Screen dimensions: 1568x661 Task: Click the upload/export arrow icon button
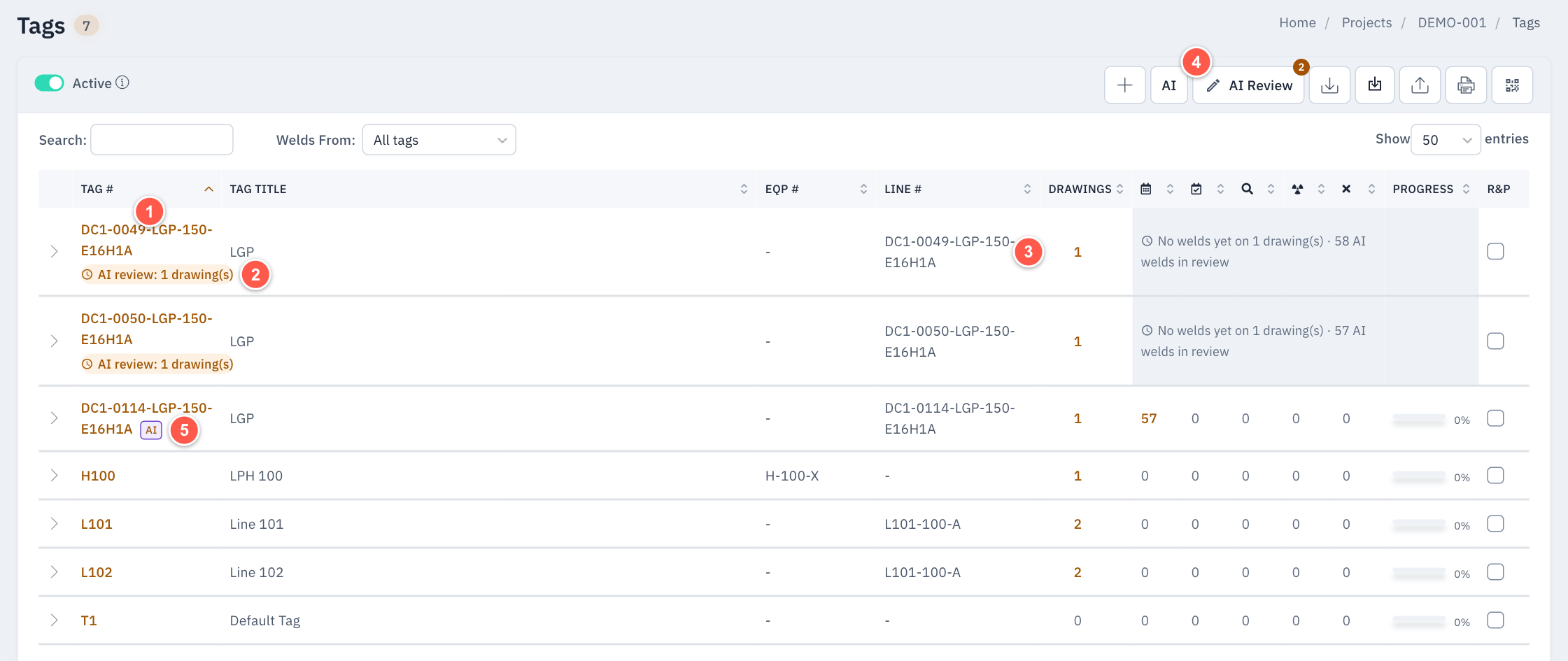(1420, 85)
